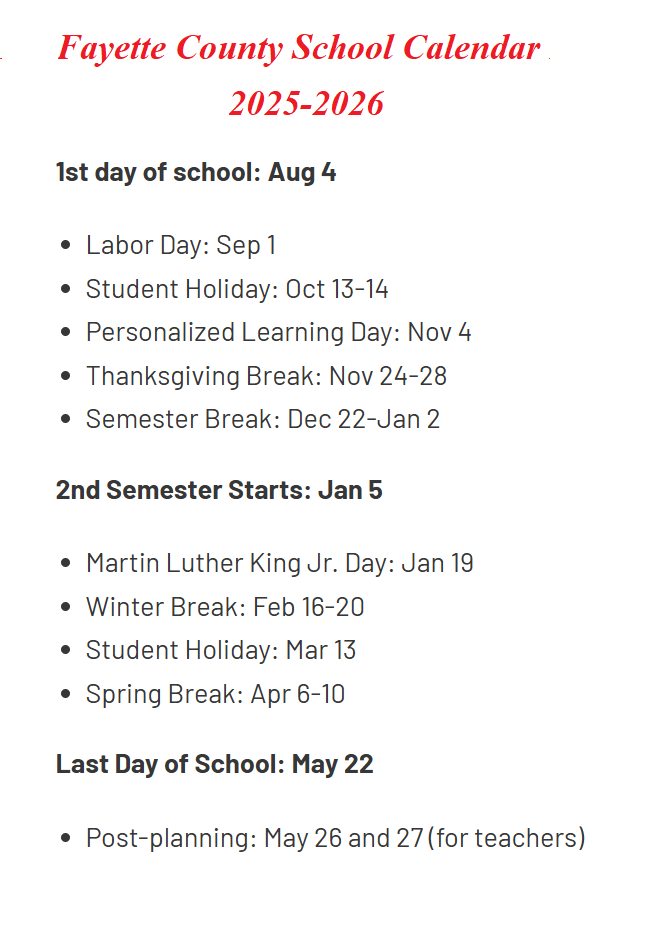649x934 pixels.
Task: Click the Martin Luther King Jr. Day entry
Action: (x=279, y=563)
